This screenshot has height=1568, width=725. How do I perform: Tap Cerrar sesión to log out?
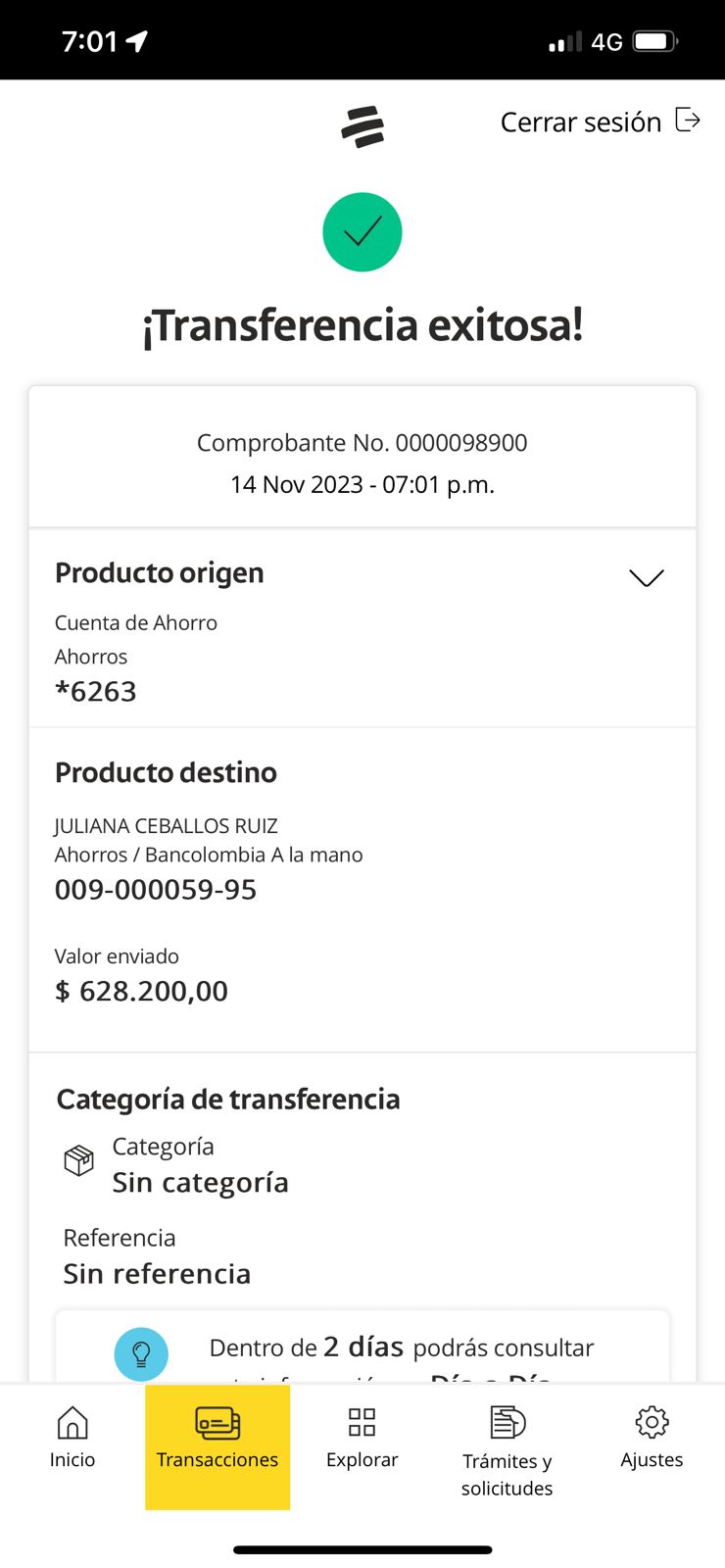(581, 122)
